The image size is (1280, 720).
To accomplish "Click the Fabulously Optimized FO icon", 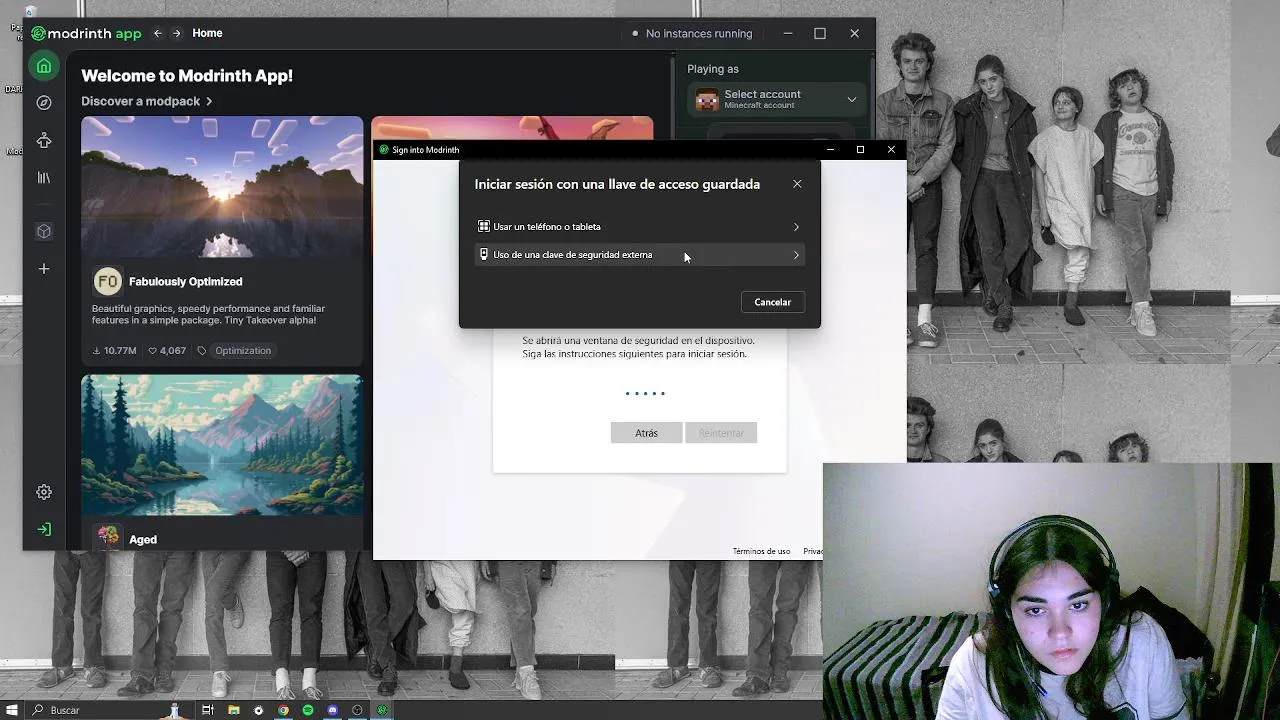I will (x=107, y=282).
